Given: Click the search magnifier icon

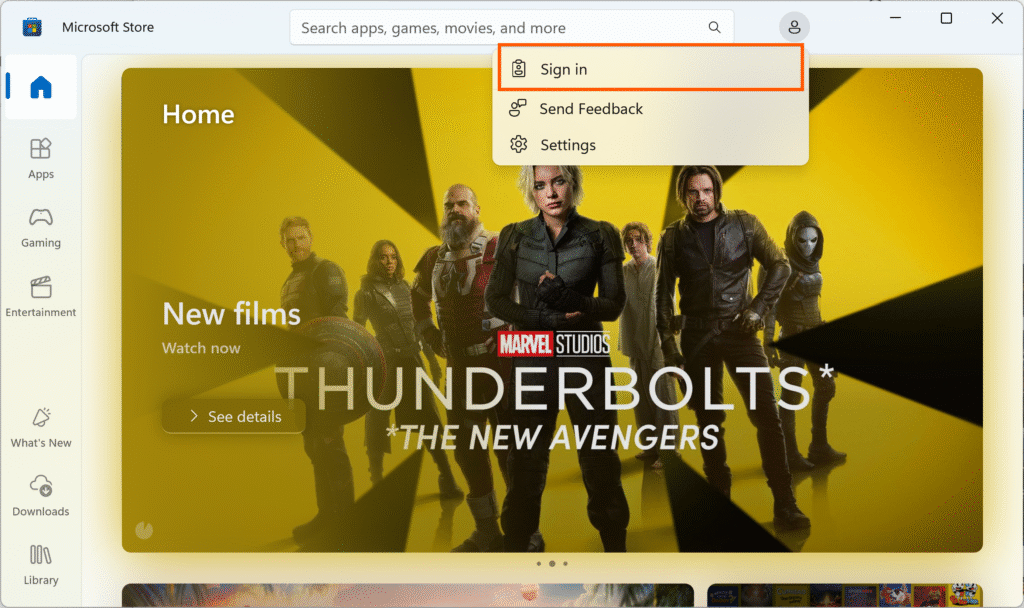Looking at the screenshot, I should (714, 27).
